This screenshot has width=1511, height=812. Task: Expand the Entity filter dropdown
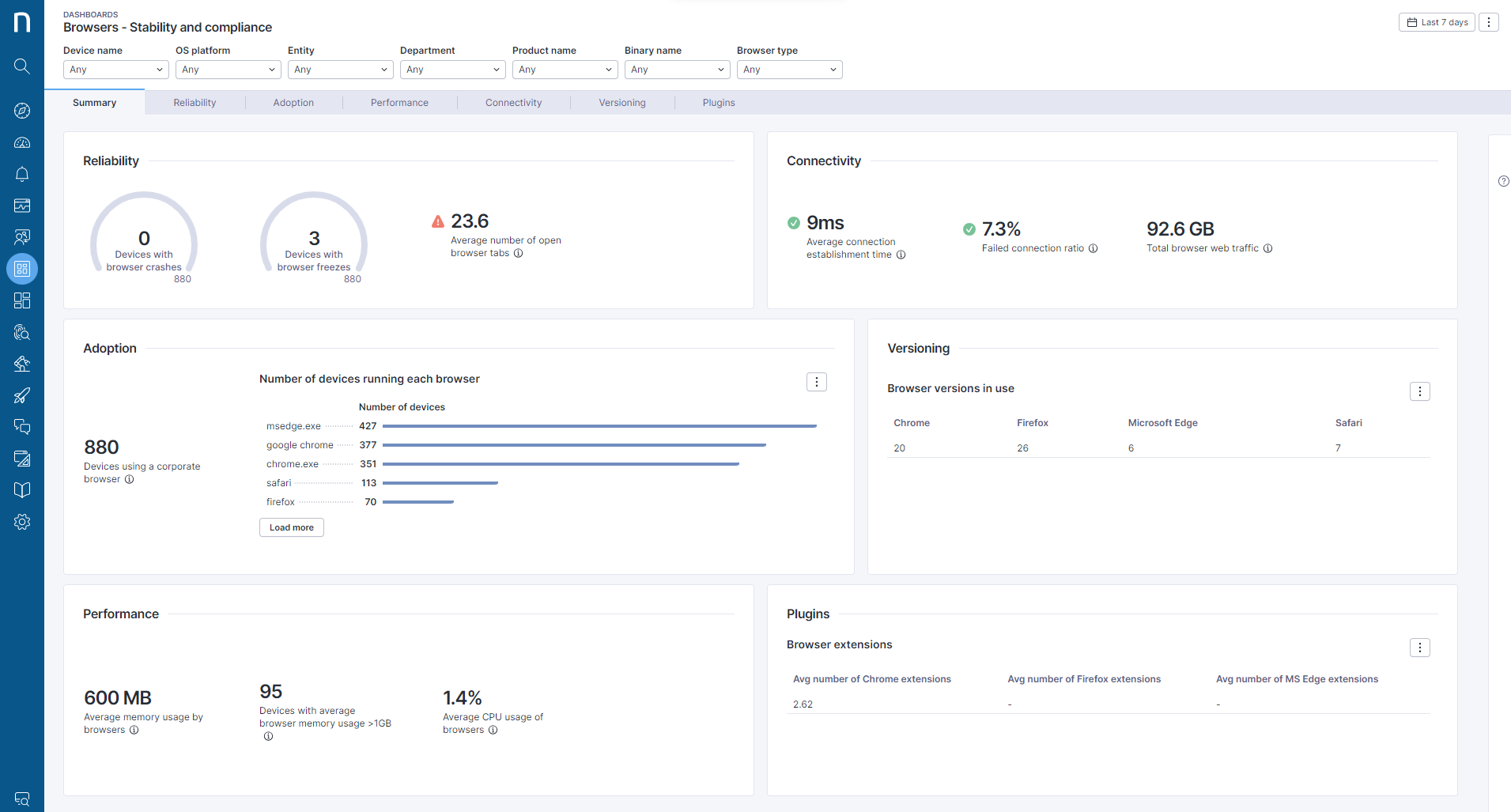(341, 70)
